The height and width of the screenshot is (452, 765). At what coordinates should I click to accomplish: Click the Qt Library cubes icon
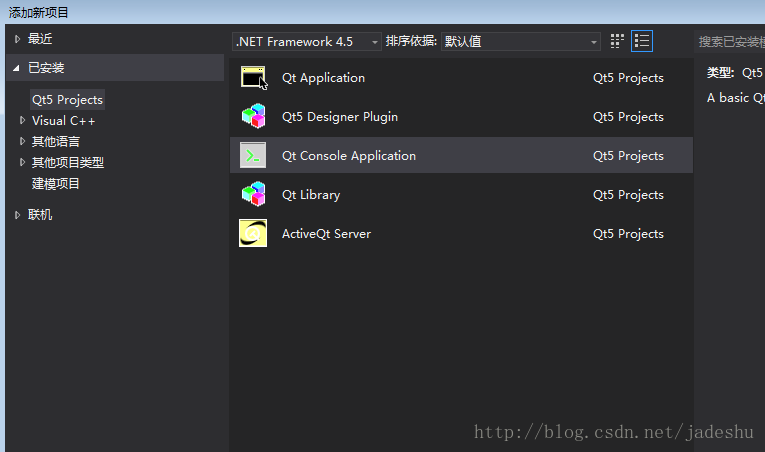coord(253,194)
